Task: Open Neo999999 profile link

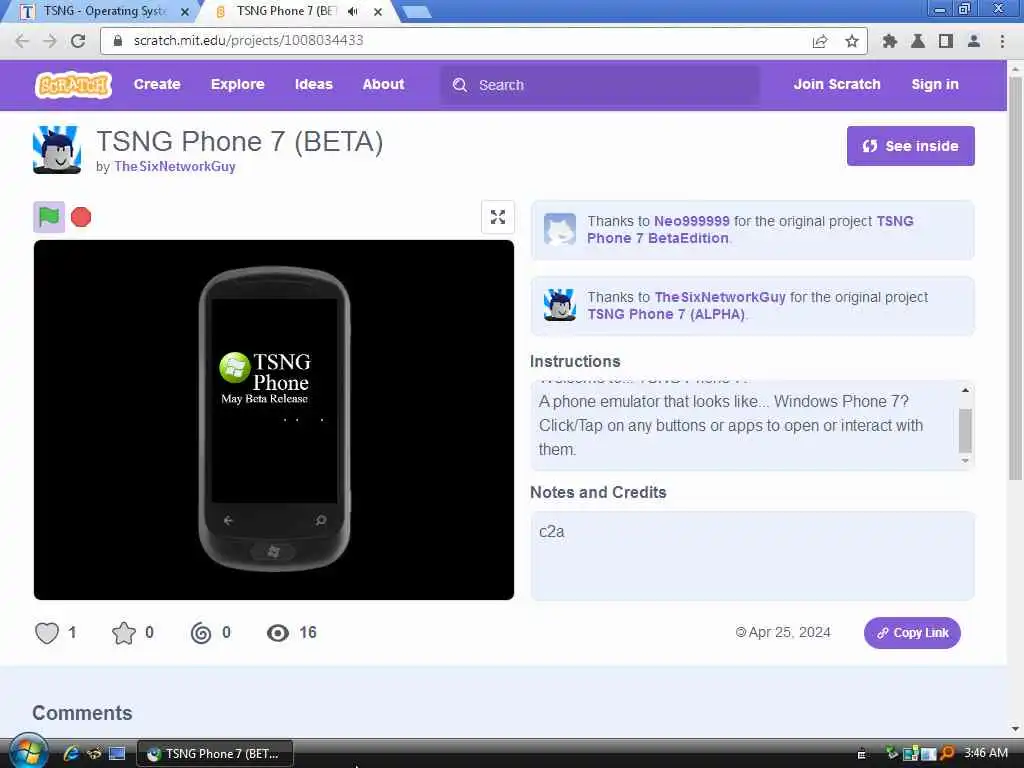Action: [x=692, y=221]
